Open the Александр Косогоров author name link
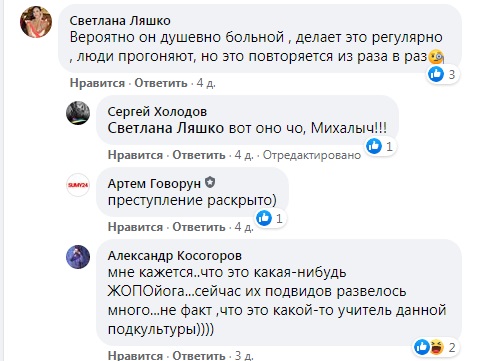The height and width of the screenshot is (361, 501). (x=175, y=256)
